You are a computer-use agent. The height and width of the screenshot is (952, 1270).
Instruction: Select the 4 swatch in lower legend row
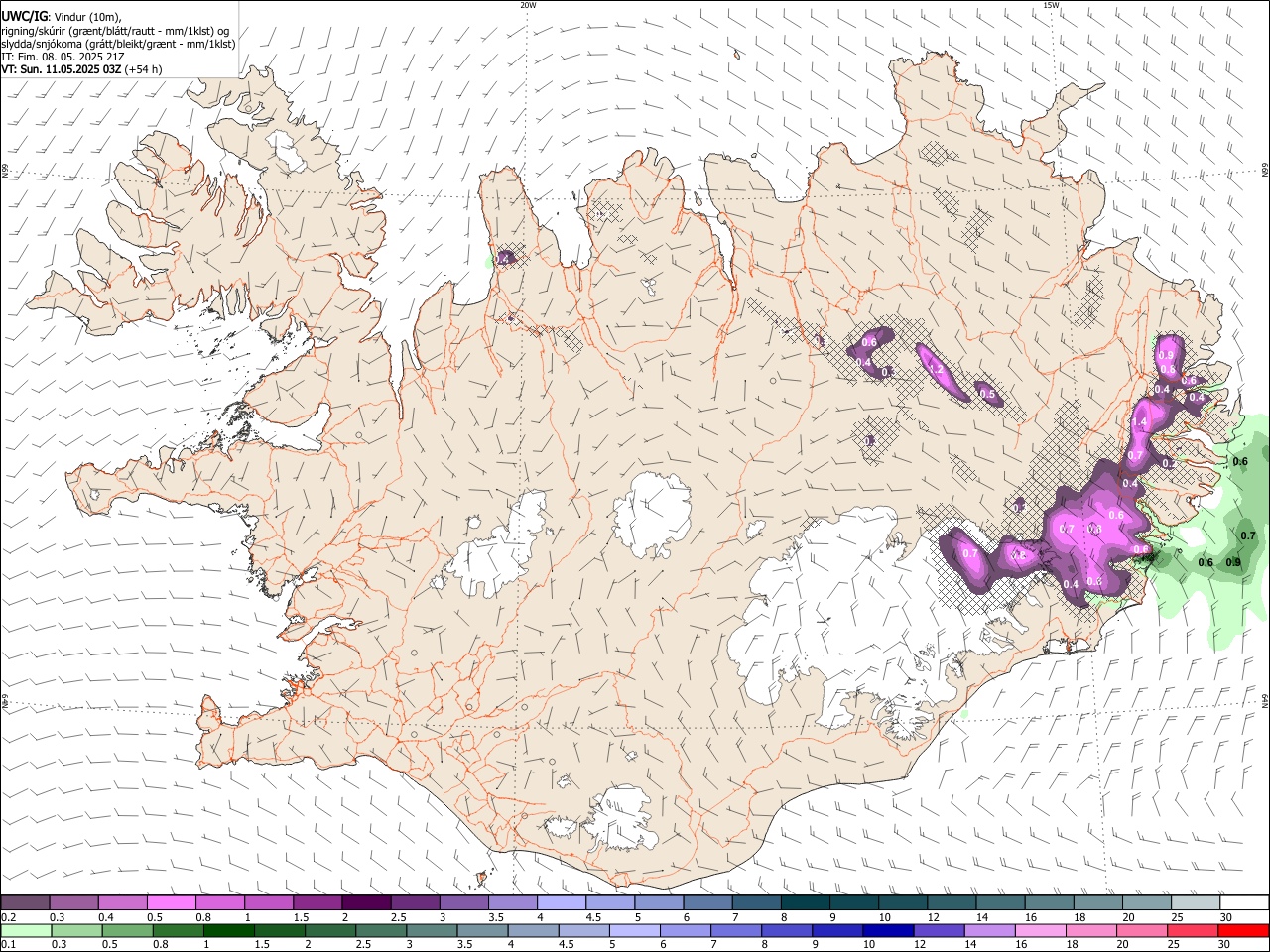coord(533,931)
